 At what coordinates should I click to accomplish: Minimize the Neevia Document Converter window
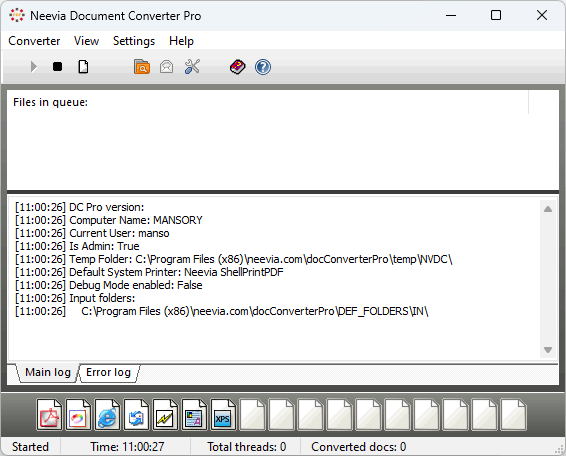451,16
